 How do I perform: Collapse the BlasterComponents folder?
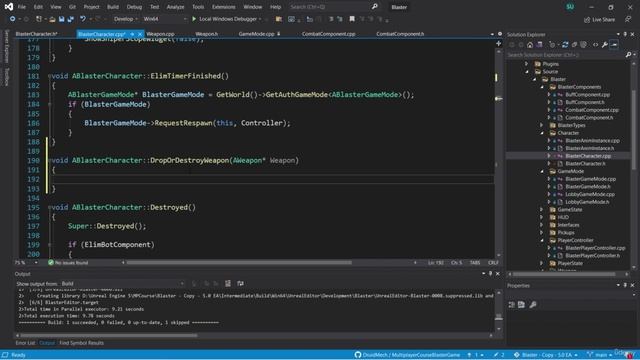pyautogui.click(x=542, y=87)
